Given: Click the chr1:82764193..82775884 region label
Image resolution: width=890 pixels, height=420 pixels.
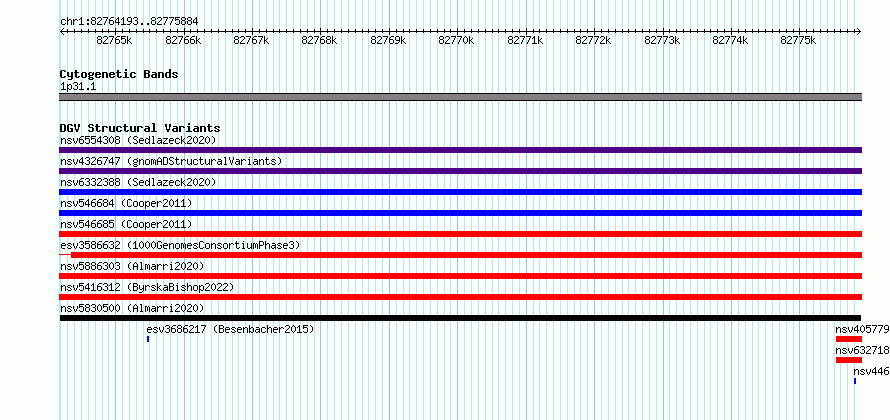Looking at the screenshot, I should [x=129, y=22].
